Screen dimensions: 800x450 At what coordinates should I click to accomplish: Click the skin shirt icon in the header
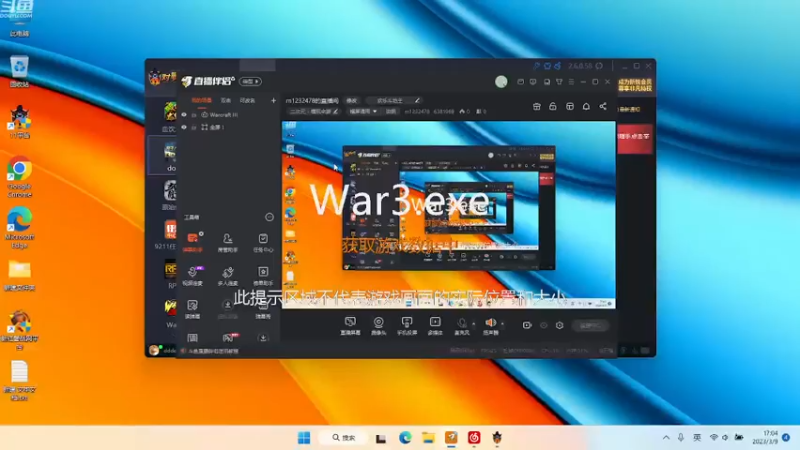559,82
